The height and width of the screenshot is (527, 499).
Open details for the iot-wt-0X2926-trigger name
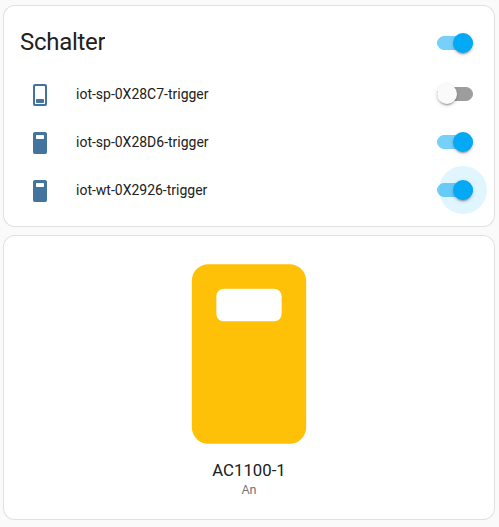tap(141, 190)
